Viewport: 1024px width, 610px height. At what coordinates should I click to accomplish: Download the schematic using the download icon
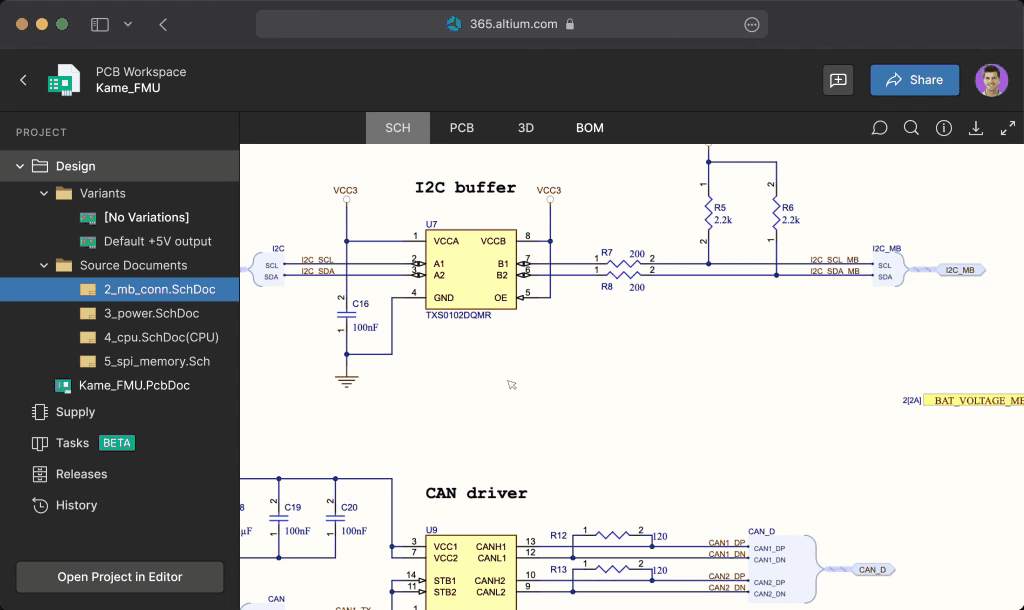click(975, 127)
